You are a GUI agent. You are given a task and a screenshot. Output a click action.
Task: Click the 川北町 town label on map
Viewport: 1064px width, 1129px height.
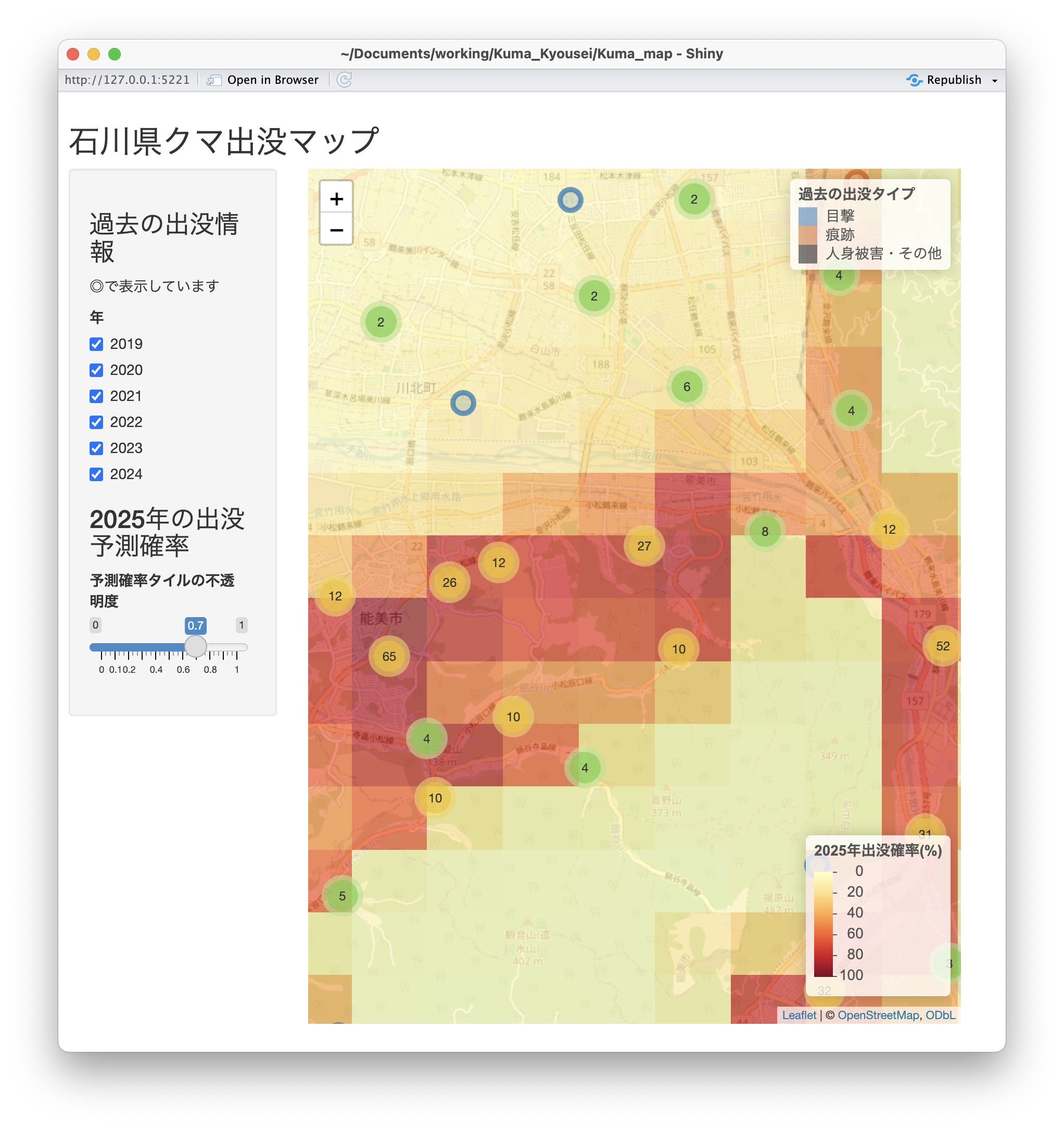(x=416, y=388)
